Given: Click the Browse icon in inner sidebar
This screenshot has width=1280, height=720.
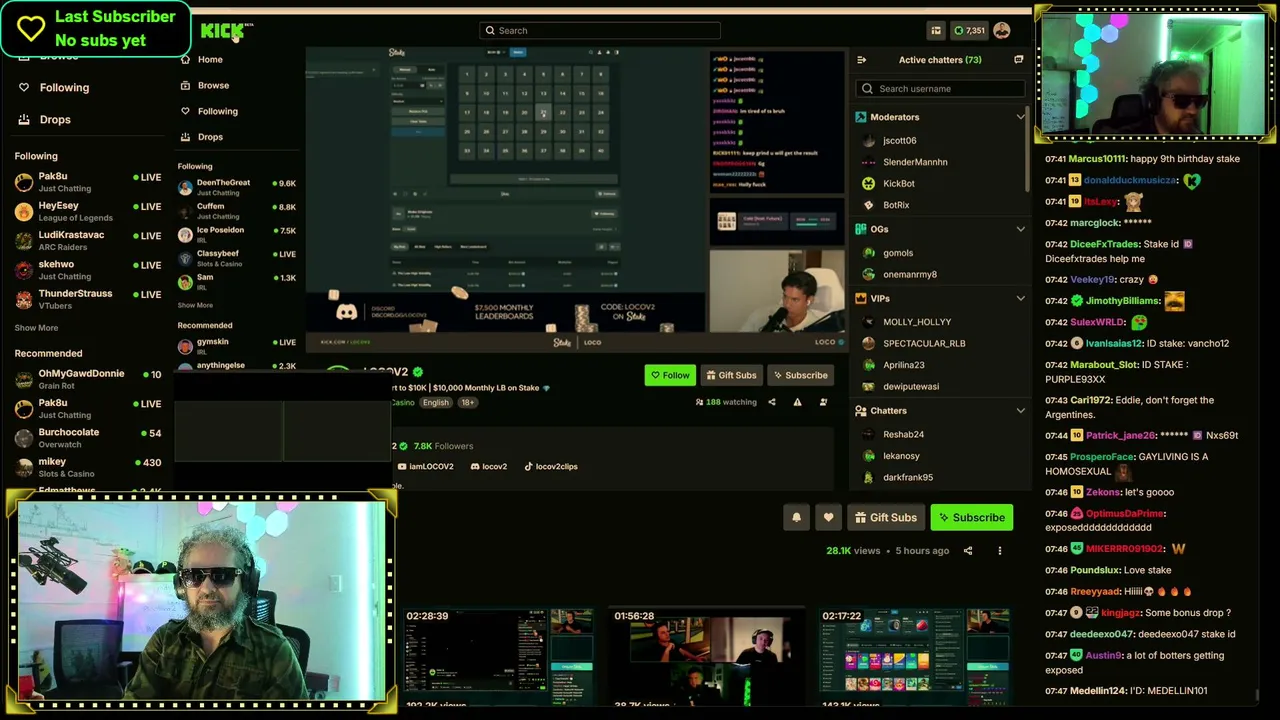Looking at the screenshot, I should coord(185,85).
